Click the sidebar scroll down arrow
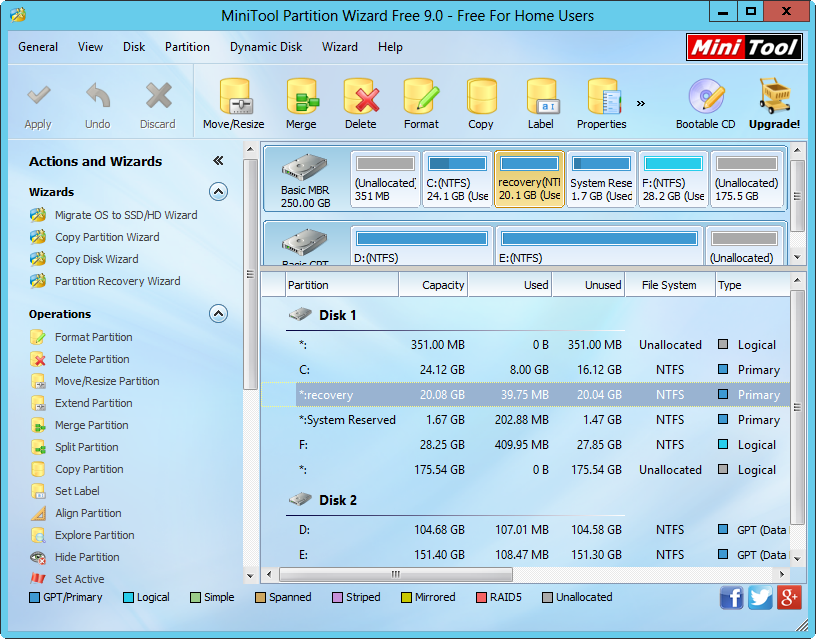 coord(250,576)
